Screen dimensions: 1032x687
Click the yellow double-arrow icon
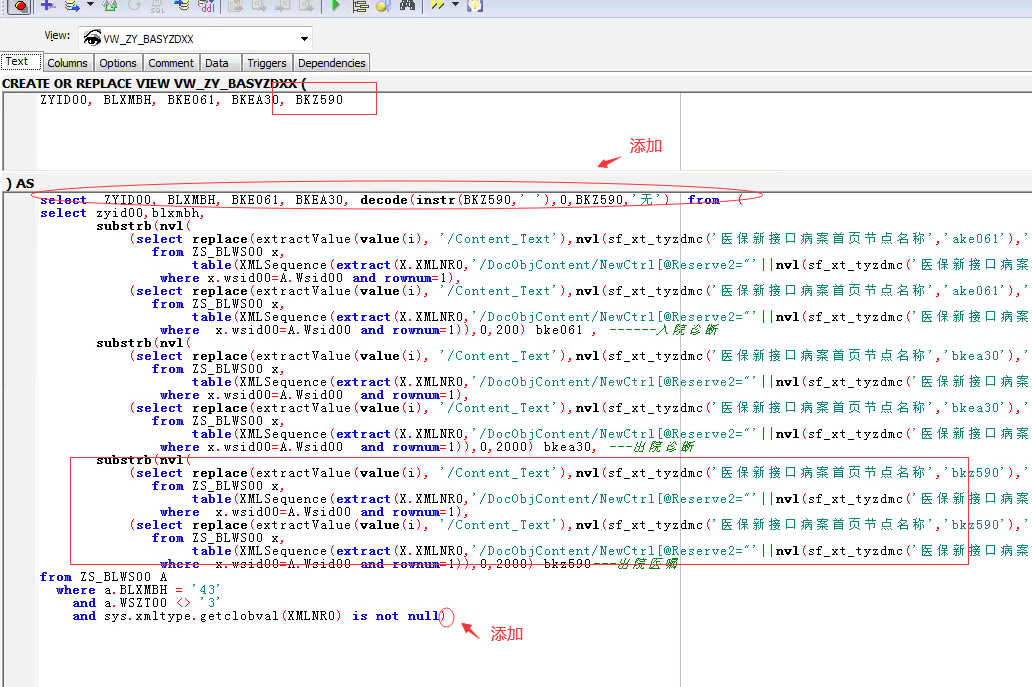pos(437,5)
